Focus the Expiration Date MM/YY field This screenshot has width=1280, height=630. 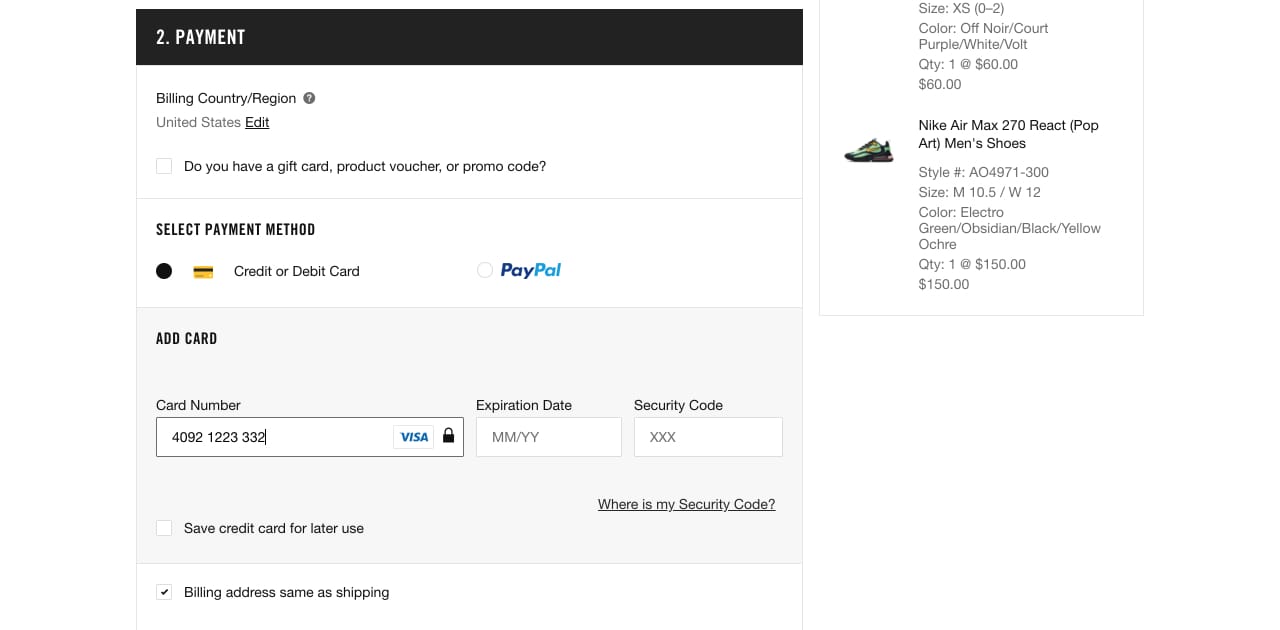click(549, 437)
